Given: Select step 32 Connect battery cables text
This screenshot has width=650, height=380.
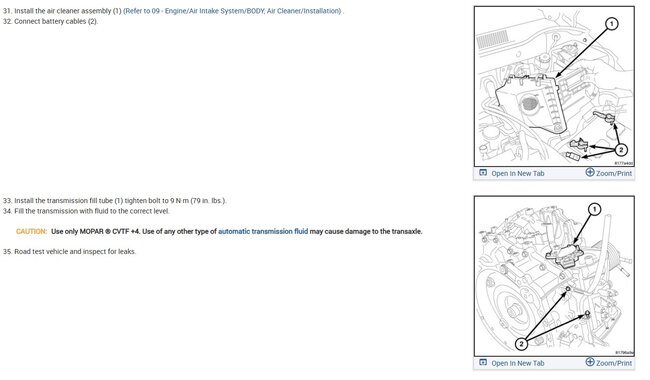Looking at the screenshot, I should point(51,22).
